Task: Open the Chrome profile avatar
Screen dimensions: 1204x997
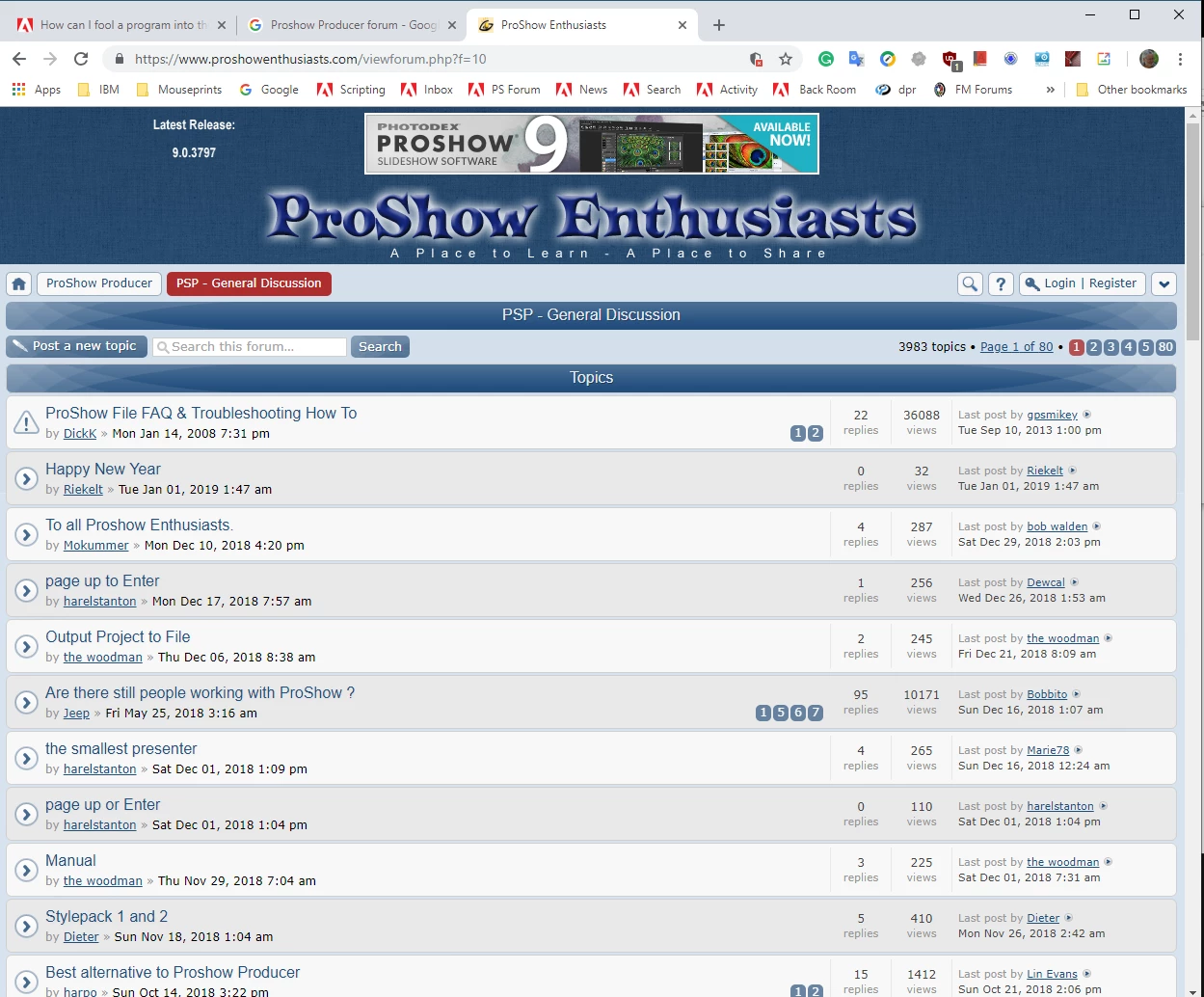Action: tap(1149, 59)
